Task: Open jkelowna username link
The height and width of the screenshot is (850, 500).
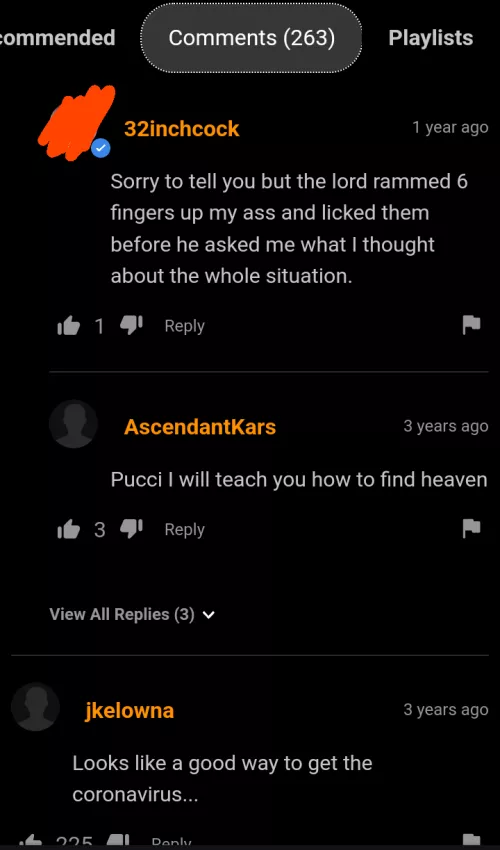Action: coord(130,710)
